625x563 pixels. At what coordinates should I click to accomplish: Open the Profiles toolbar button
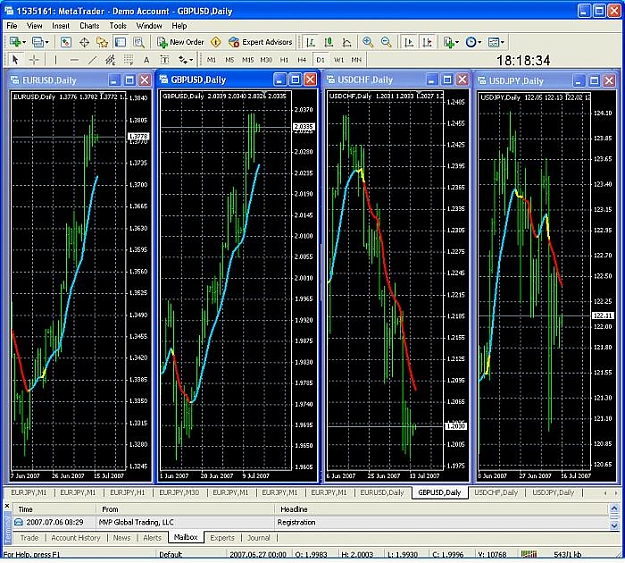[x=37, y=42]
